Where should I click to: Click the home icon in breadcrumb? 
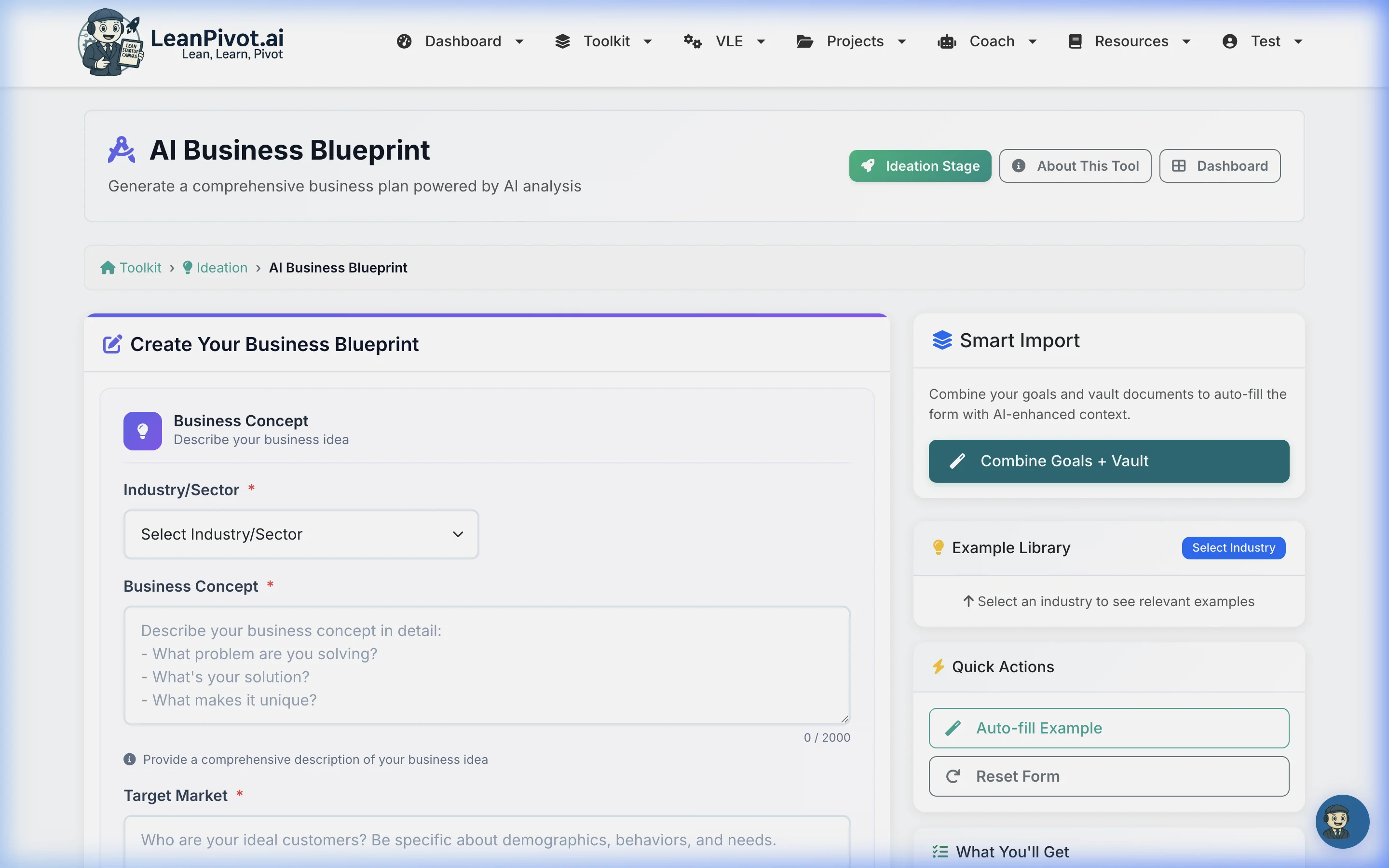[108, 268]
